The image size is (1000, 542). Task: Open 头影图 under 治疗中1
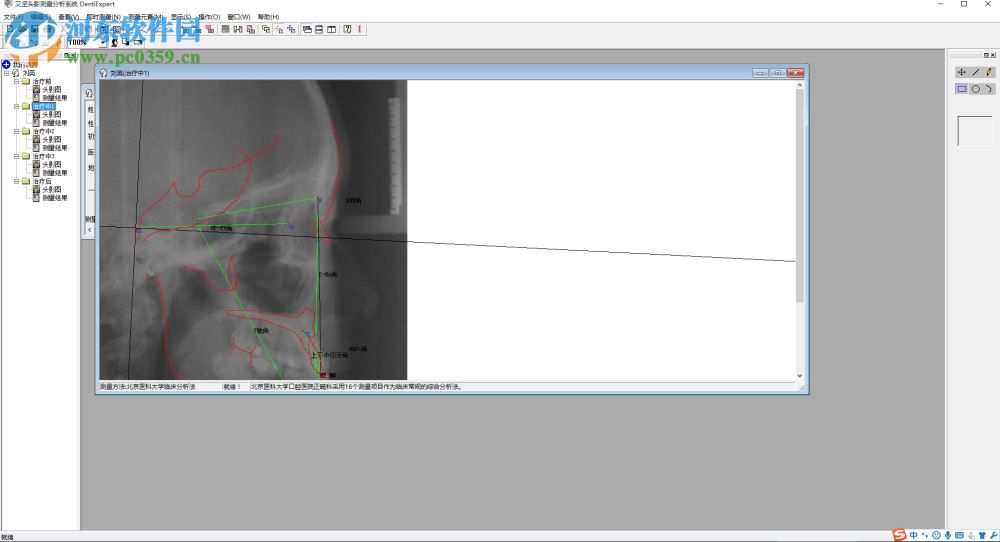(x=52, y=115)
